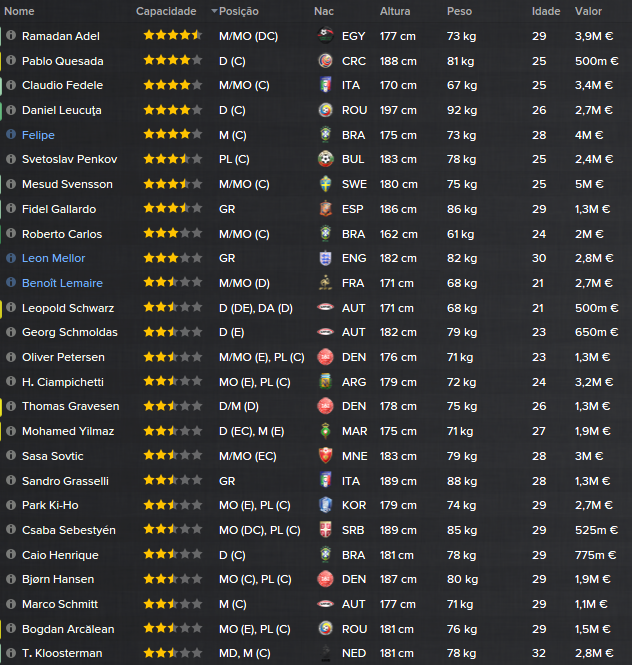This screenshot has height=665, width=632.
Task: Click Montenegro badge in Sasa Sovtic row
Action: coord(325,455)
